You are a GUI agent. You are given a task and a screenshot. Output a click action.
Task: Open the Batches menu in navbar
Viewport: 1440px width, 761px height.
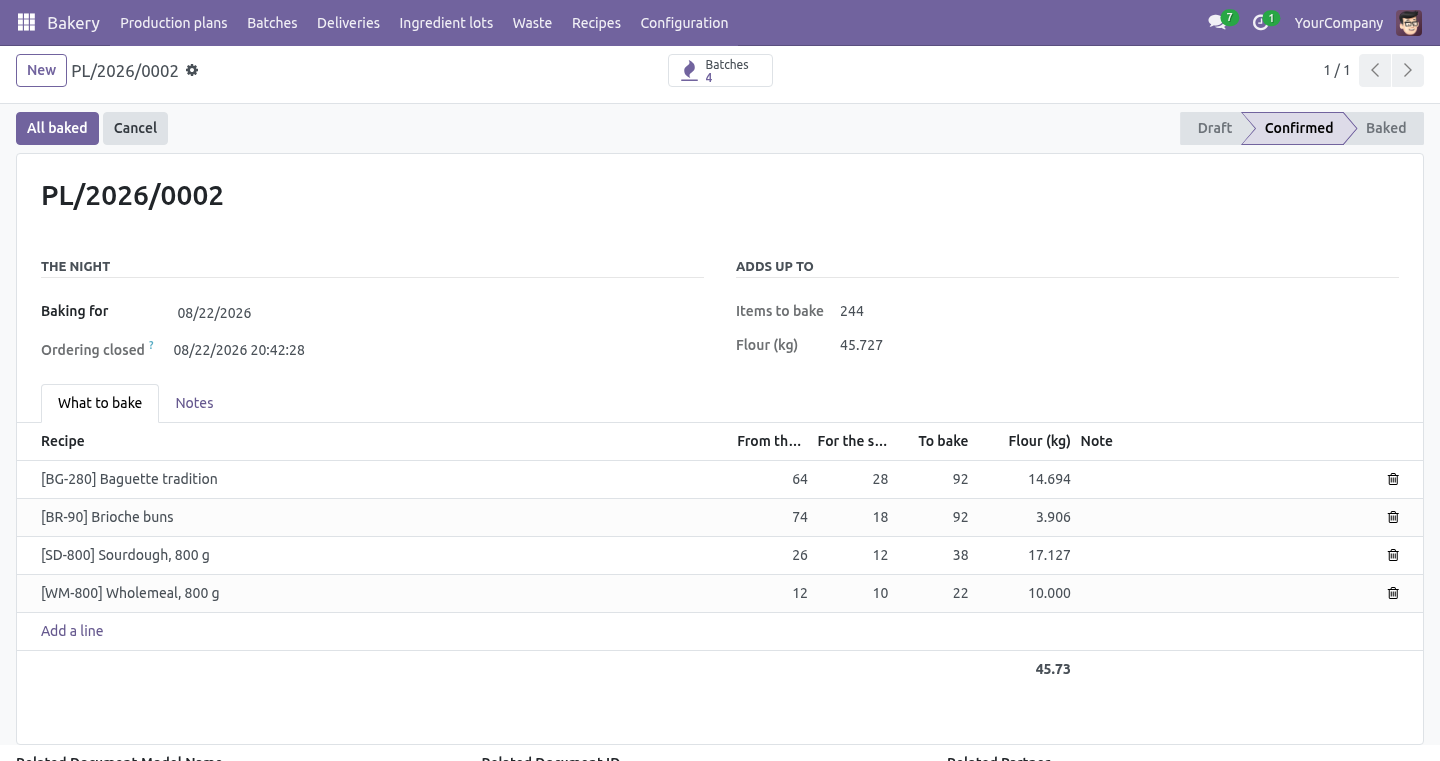[272, 22]
